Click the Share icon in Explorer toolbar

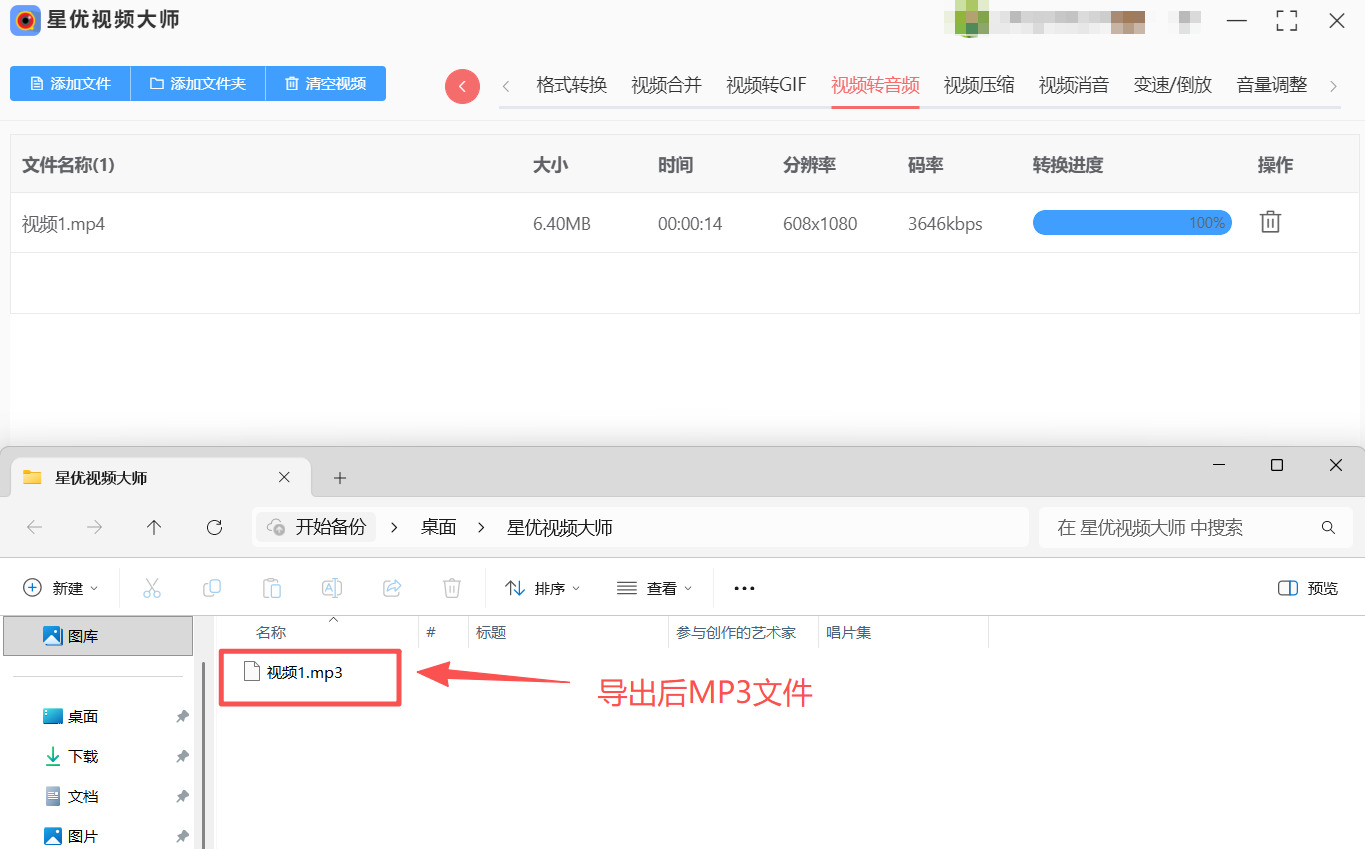[x=392, y=588]
